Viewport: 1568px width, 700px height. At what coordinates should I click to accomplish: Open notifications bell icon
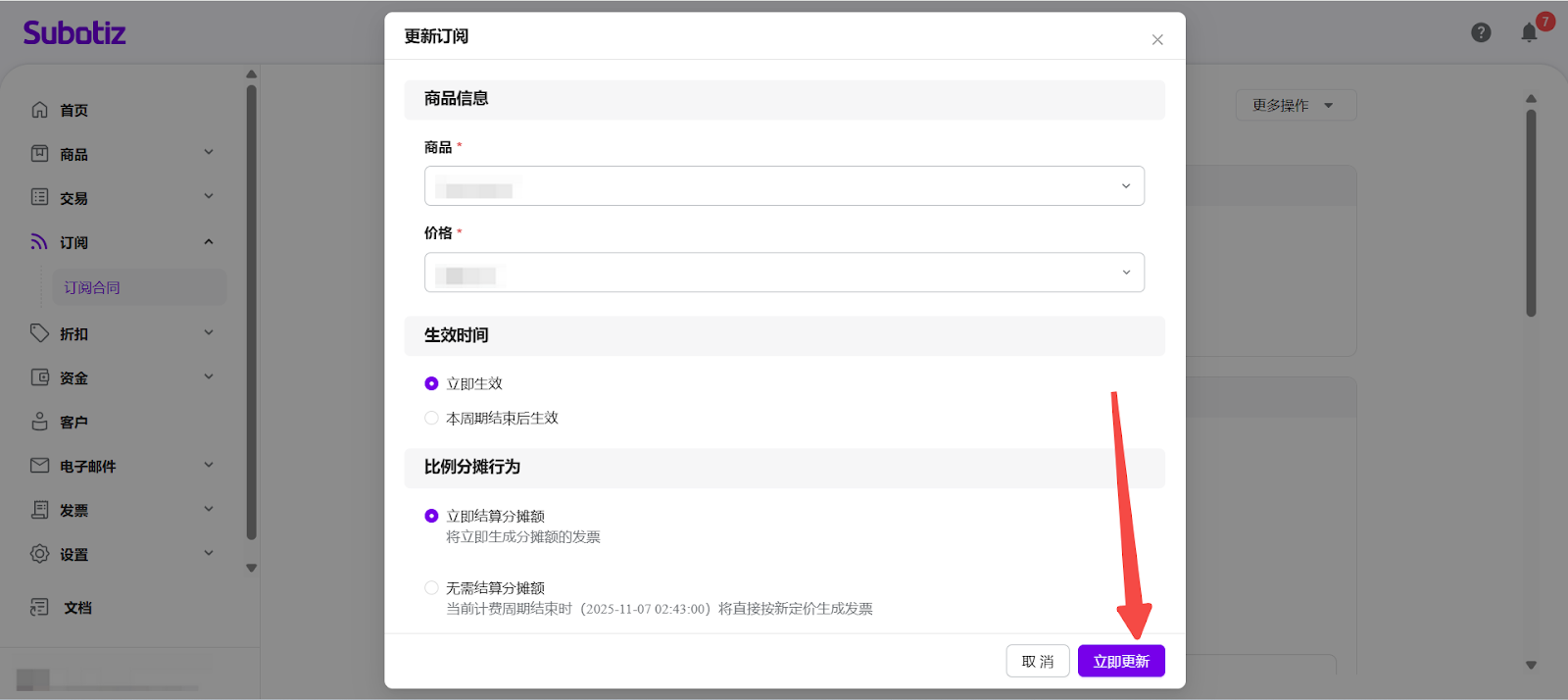1529,33
